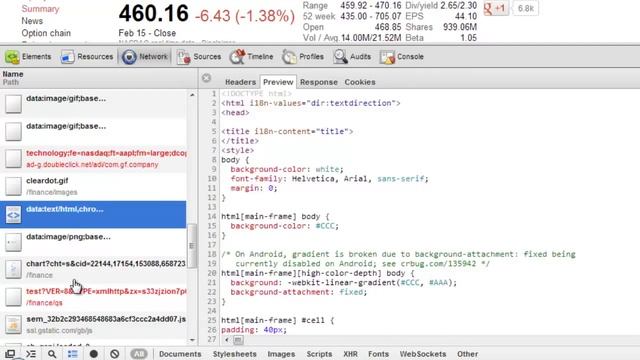
Task: Close the request details pane
Action: 207,78
